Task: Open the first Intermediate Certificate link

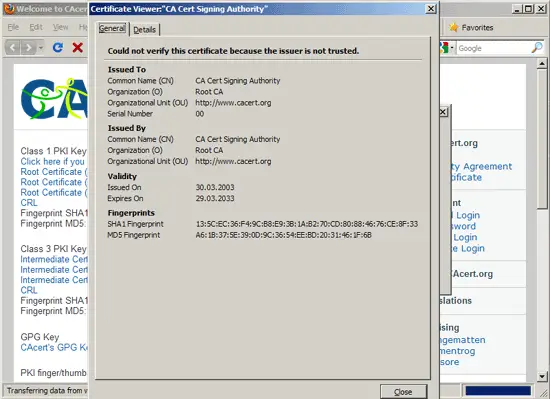Action: pos(54,259)
